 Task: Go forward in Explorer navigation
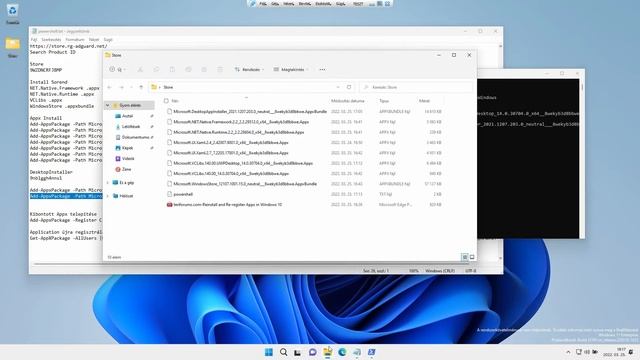pyautogui.click(x=121, y=87)
